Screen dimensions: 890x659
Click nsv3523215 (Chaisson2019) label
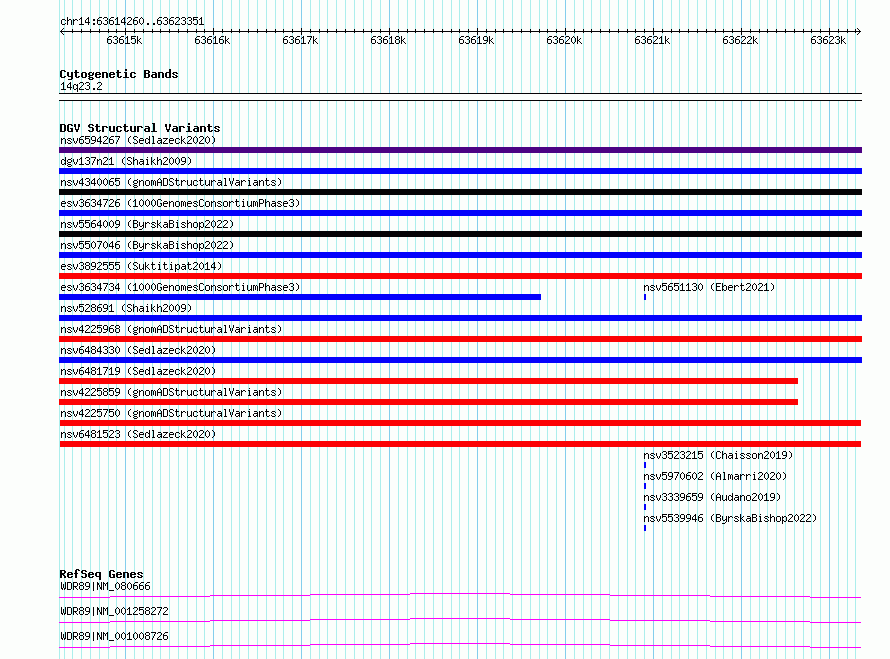point(718,455)
